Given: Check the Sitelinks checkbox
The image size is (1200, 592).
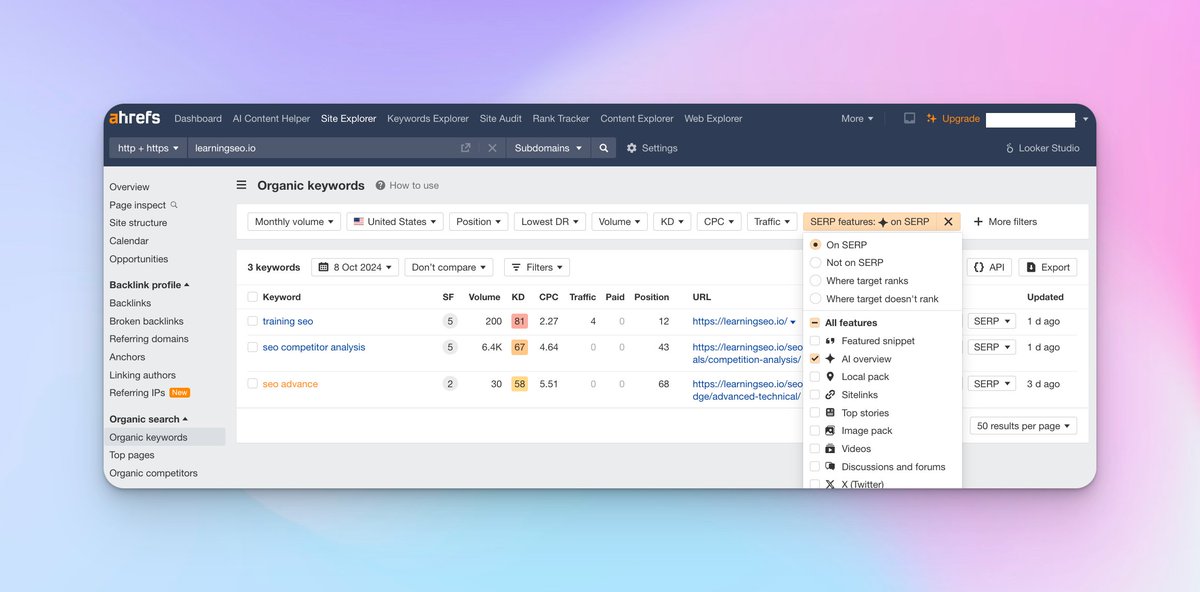Looking at the screenshot, I should [815, 395].
